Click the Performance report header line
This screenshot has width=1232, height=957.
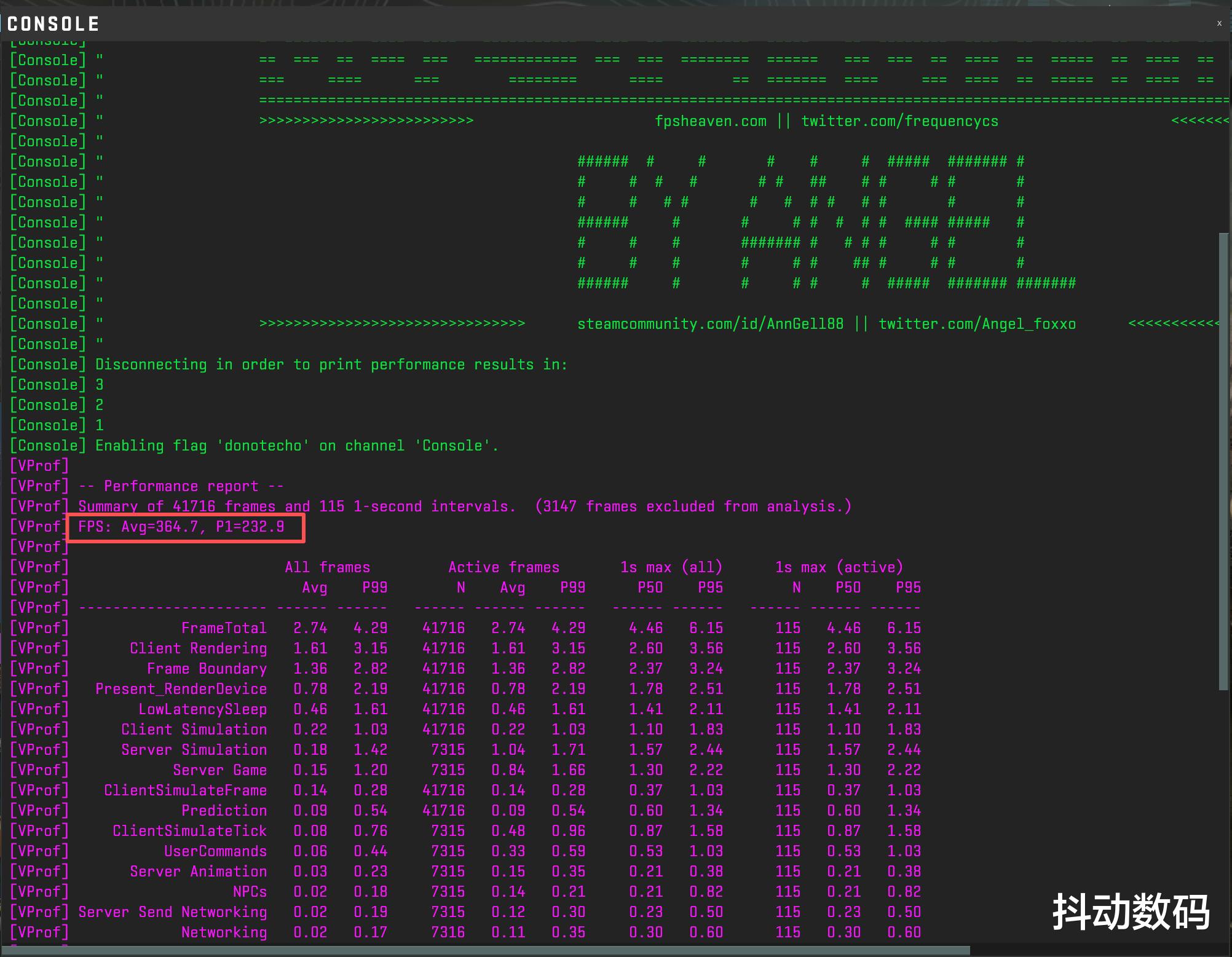[x=181, y=486]
